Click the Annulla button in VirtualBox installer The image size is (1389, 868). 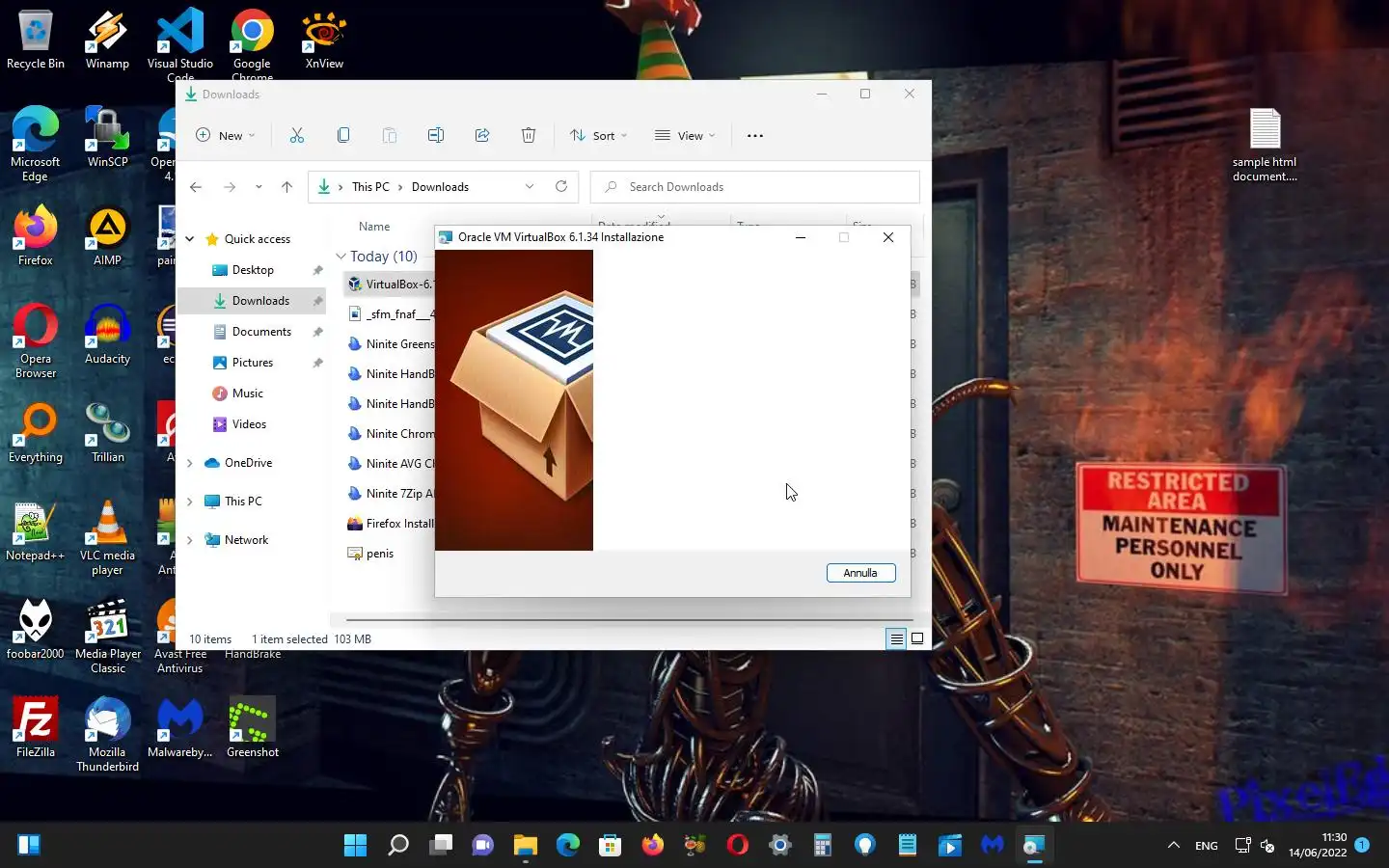[860, 573]
